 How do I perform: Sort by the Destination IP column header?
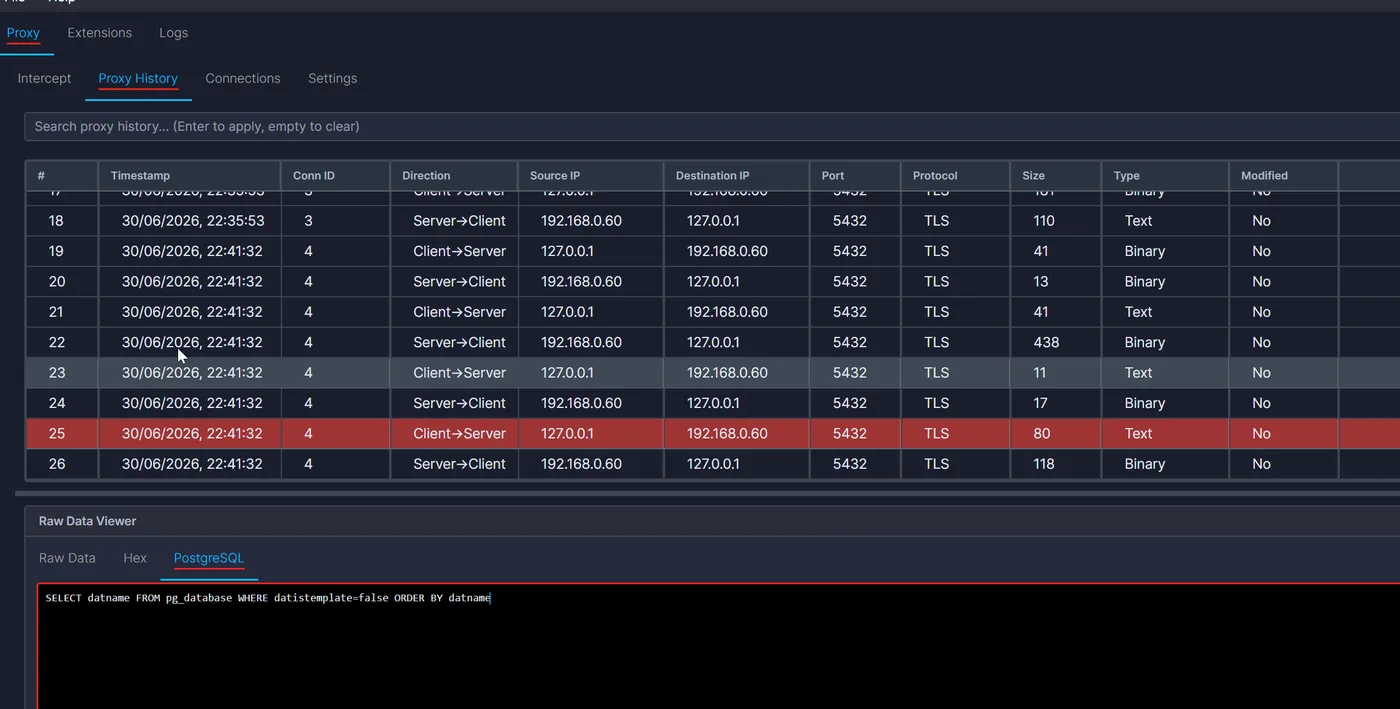pyautogui.click(x=737, y=175)
